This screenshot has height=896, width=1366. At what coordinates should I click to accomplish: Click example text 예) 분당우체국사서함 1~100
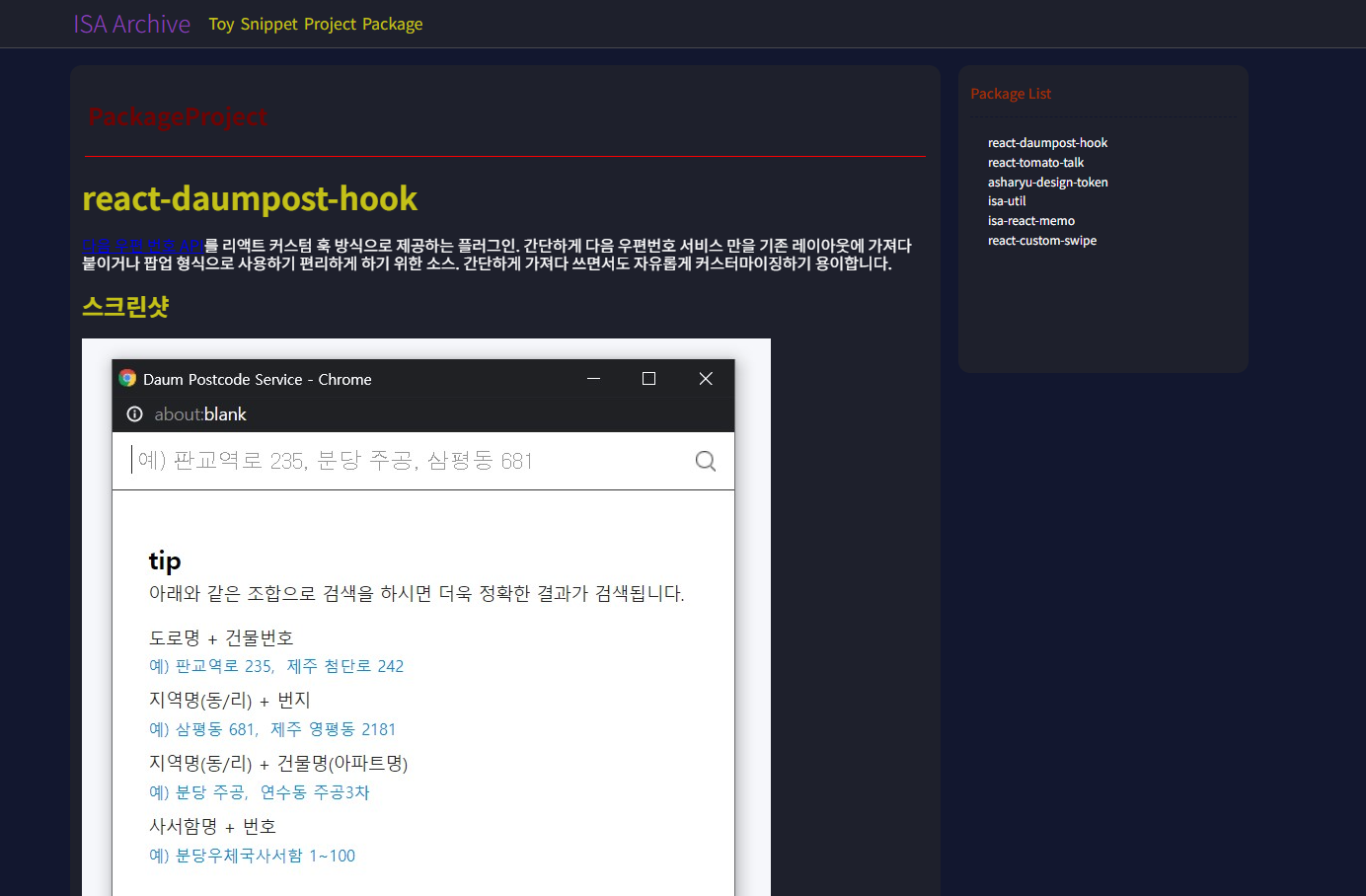pyautogui.click(x=252, y=856)
